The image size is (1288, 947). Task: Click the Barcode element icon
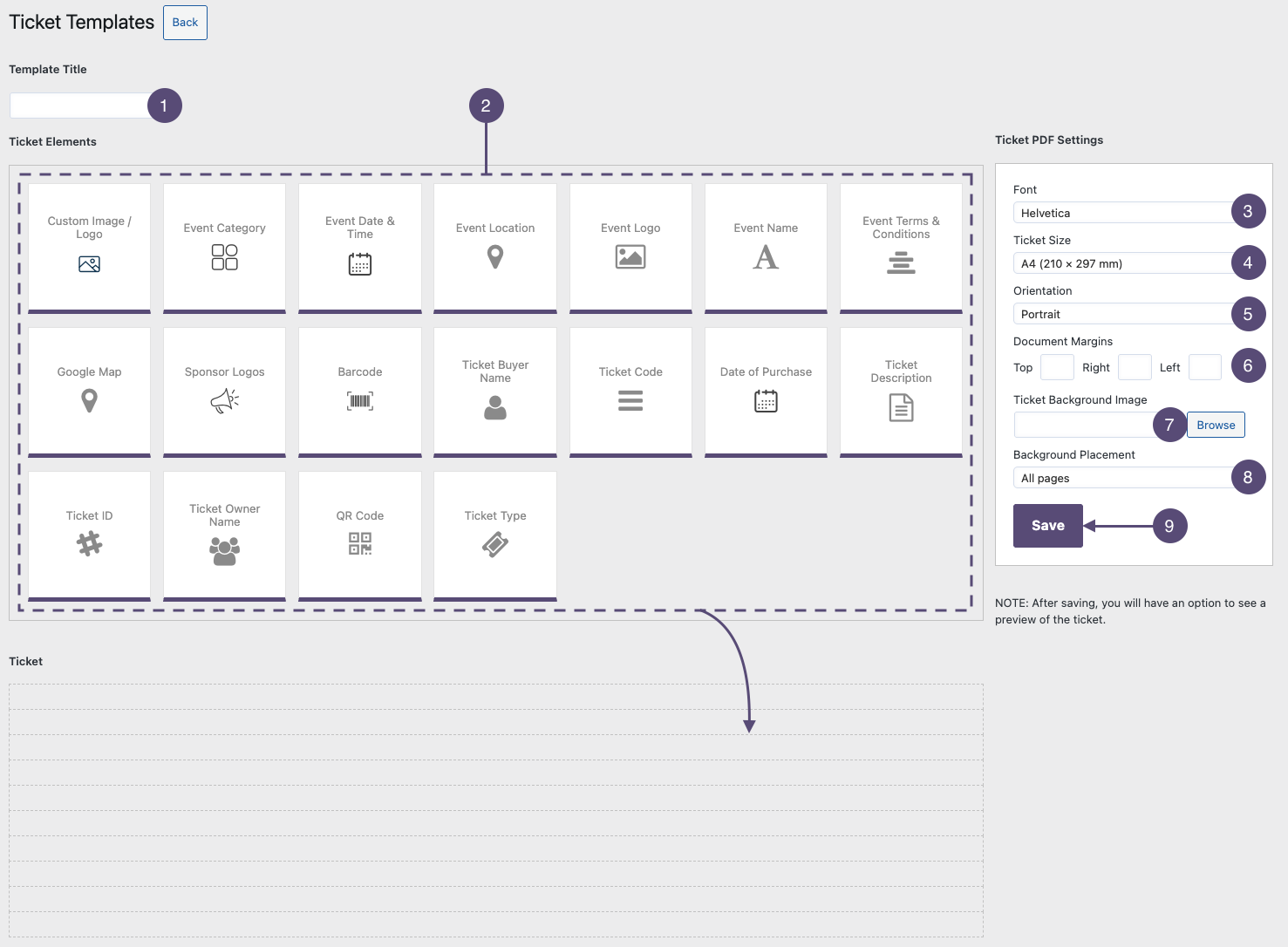click(360, 401)
